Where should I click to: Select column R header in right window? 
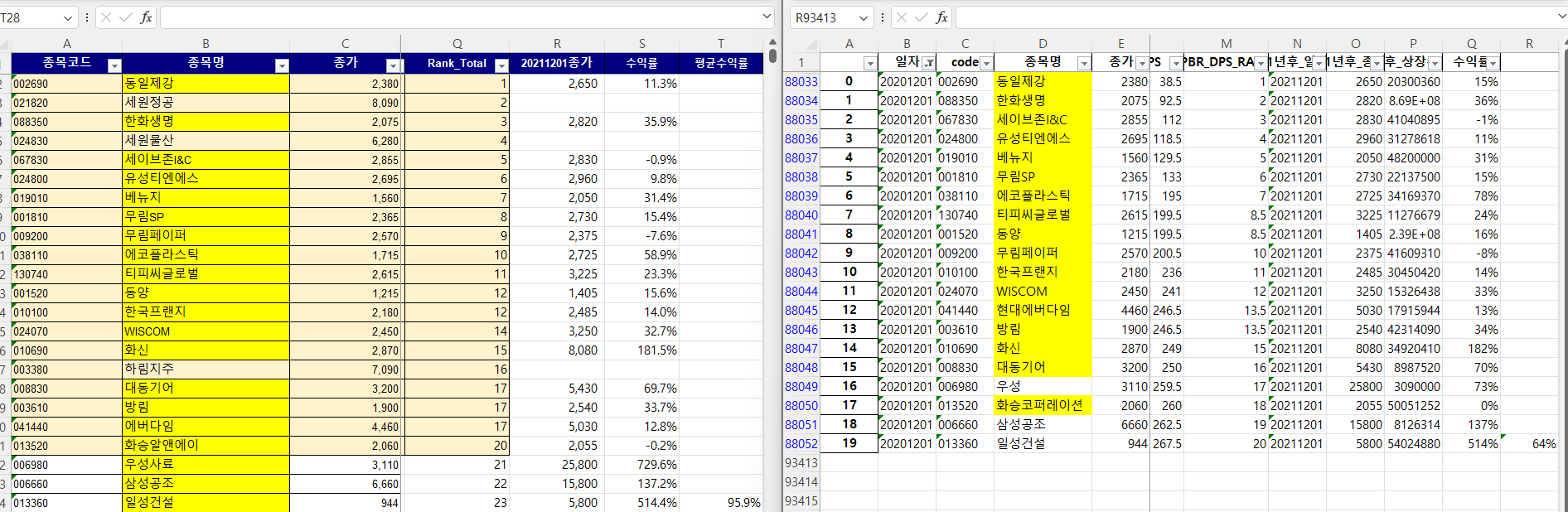[1529, 44]
